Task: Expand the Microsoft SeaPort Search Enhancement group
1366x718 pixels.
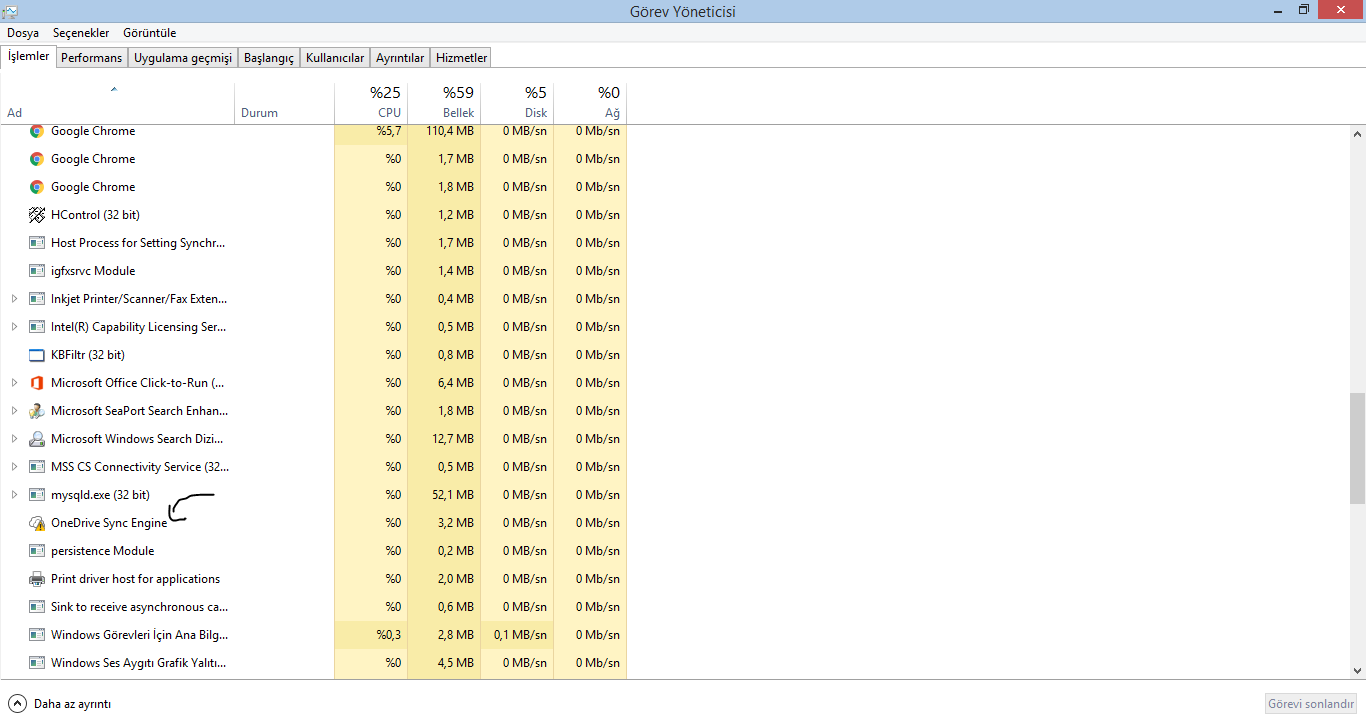Action: point(14,411)
